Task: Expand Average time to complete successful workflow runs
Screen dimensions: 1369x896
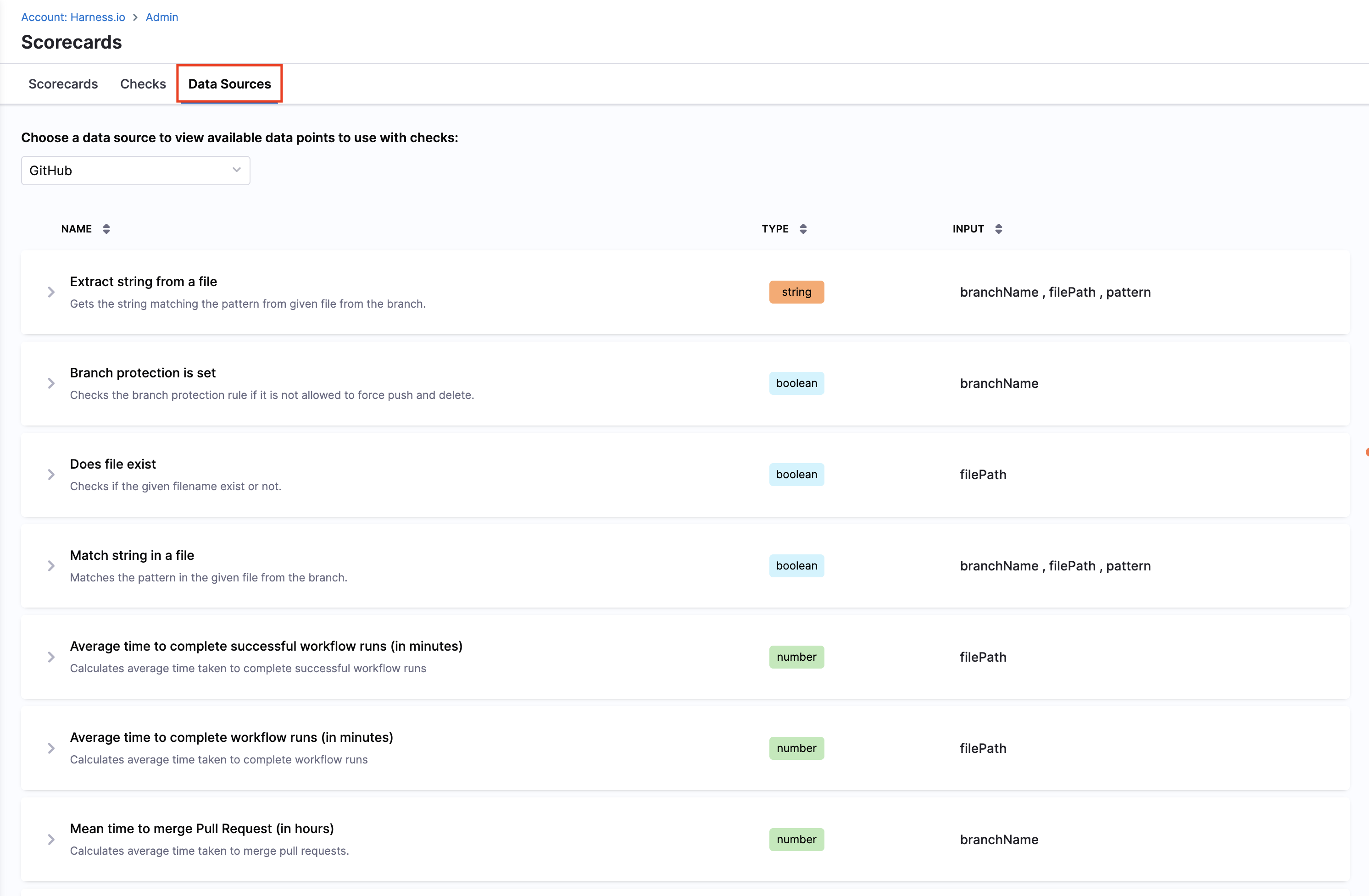Action: (x=51, y=657)
